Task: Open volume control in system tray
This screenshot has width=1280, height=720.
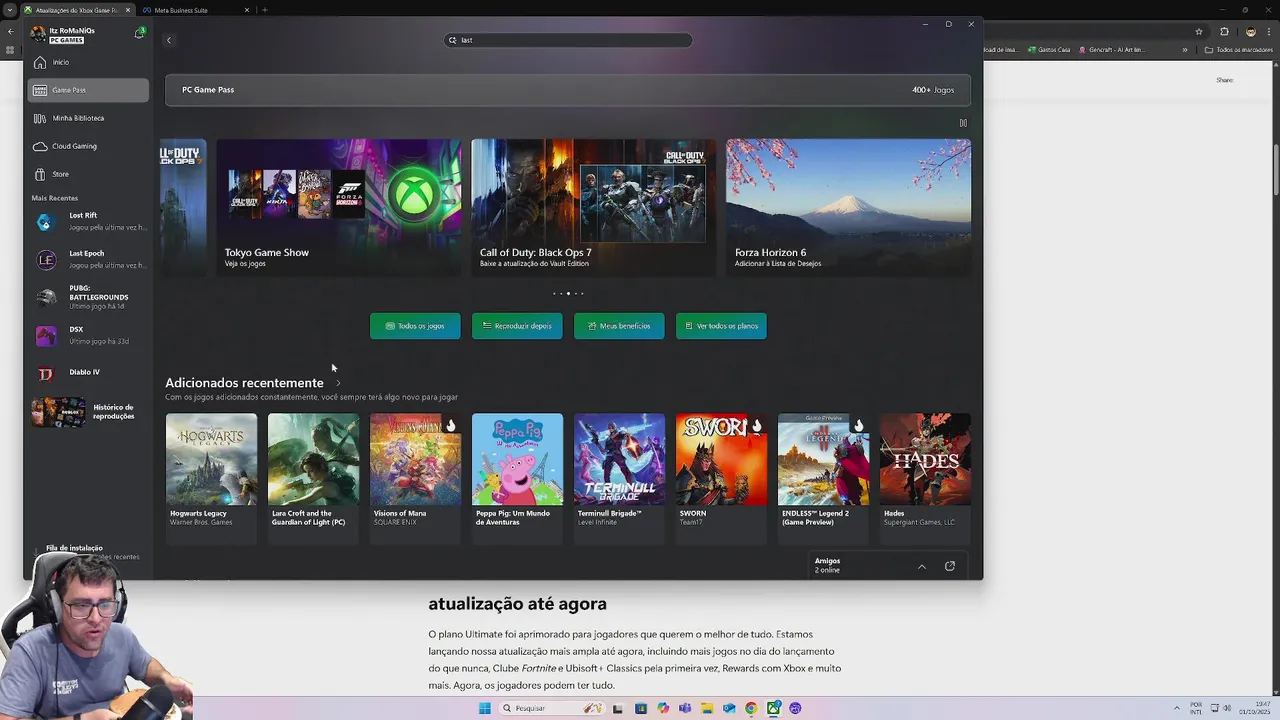Action: [1228, 708]
